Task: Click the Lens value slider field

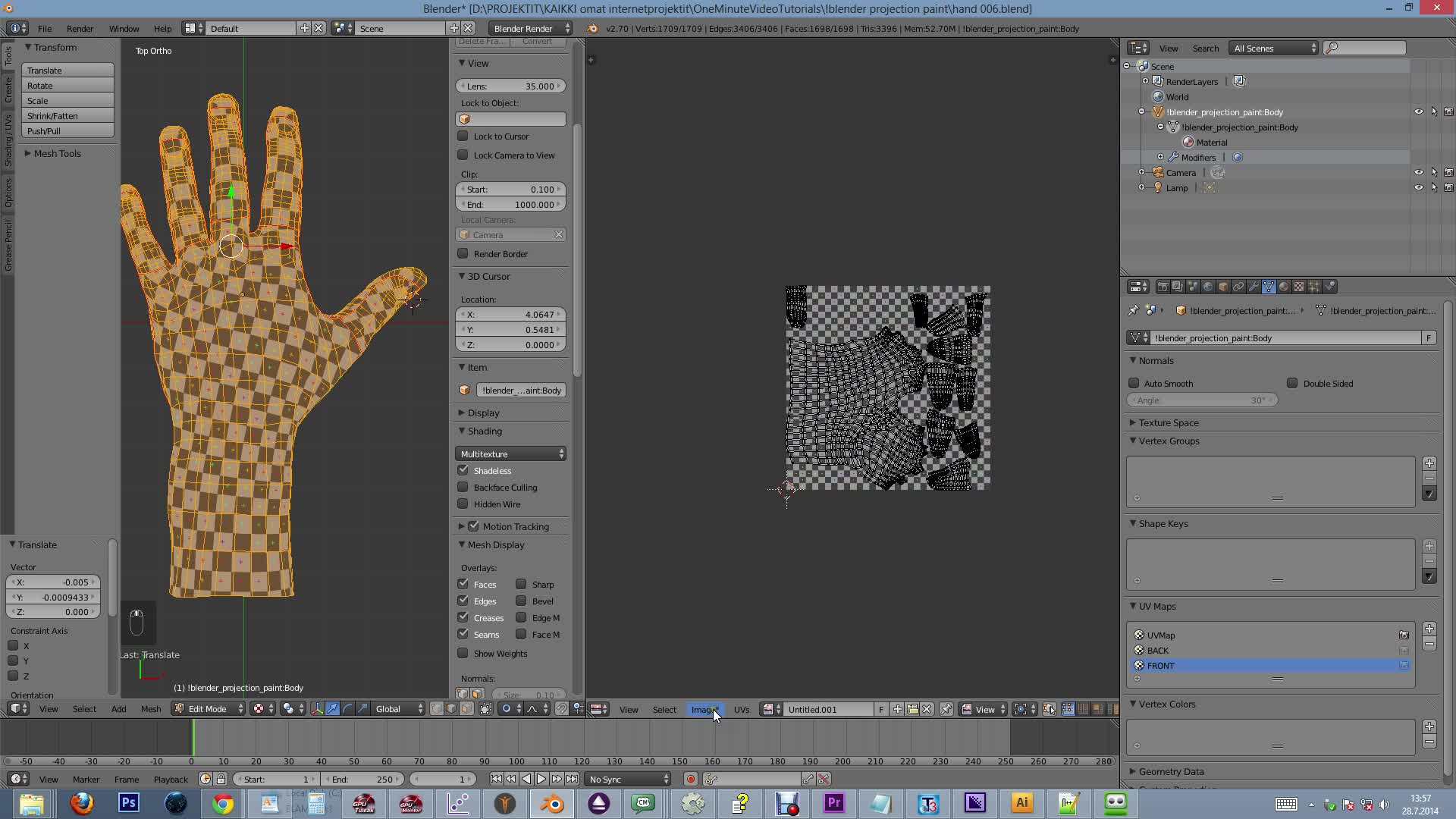Action: tap(511, 86)
